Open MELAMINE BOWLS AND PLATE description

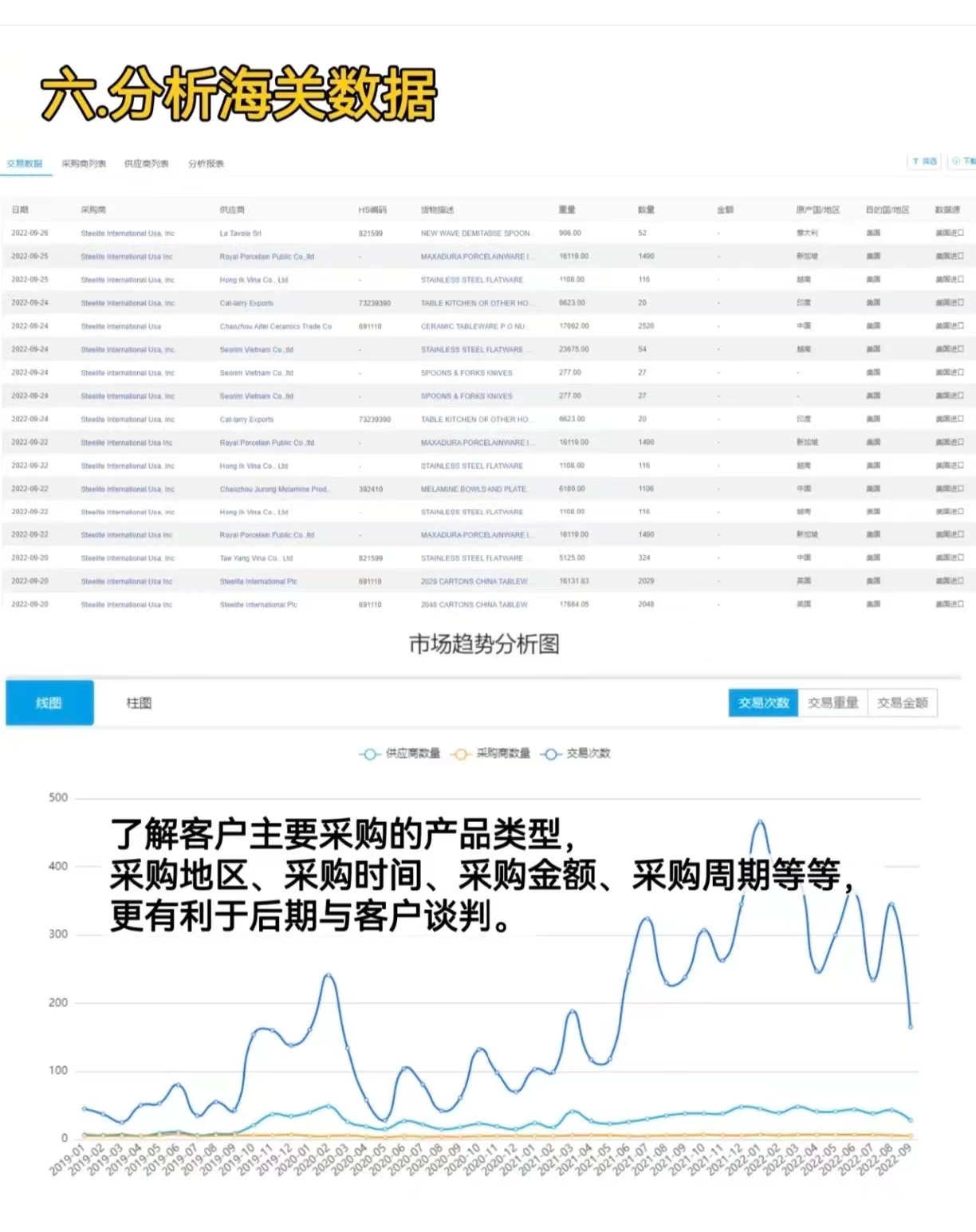474,489
